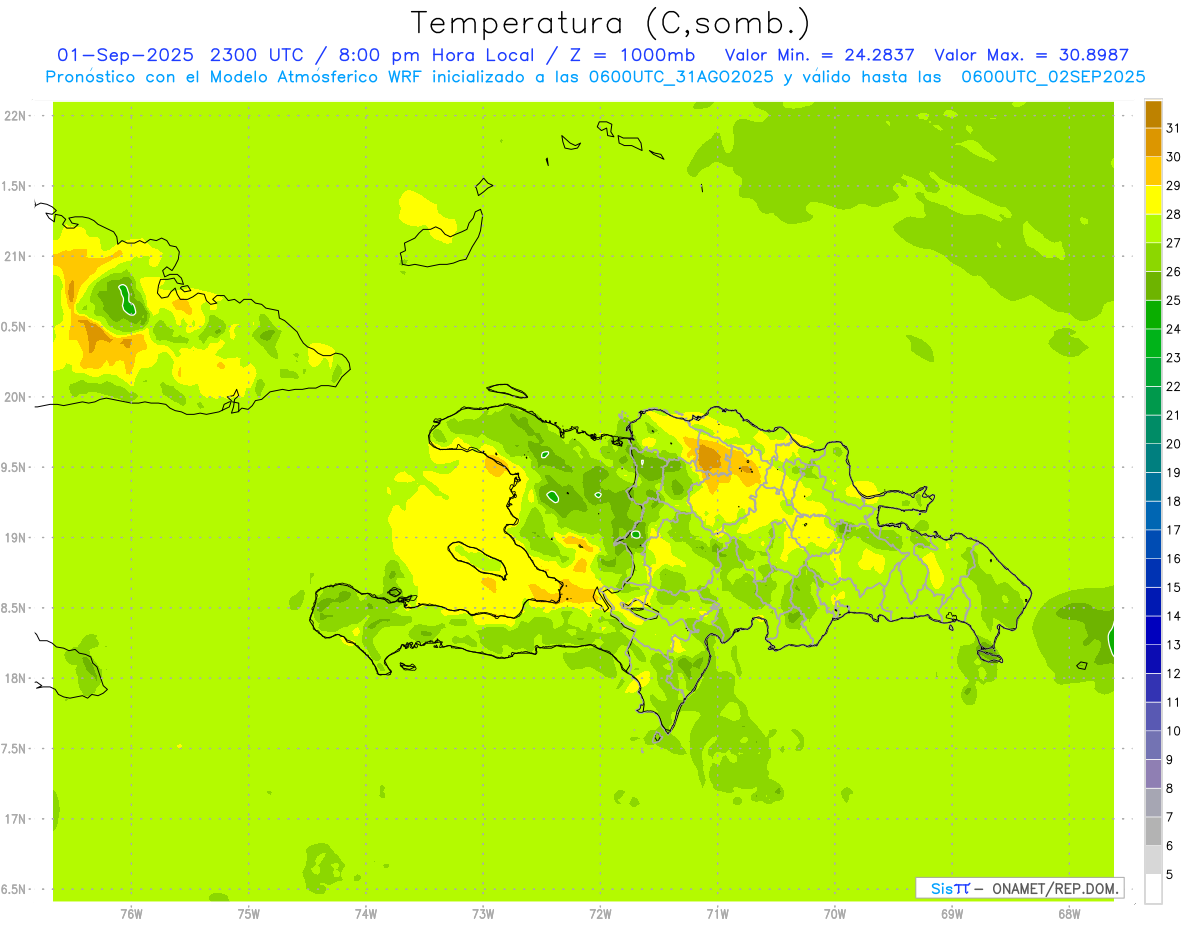This screenshot has width=1200, height=927.
Task: Click the colorbar label '5'
Action: tap(1170, 875)
